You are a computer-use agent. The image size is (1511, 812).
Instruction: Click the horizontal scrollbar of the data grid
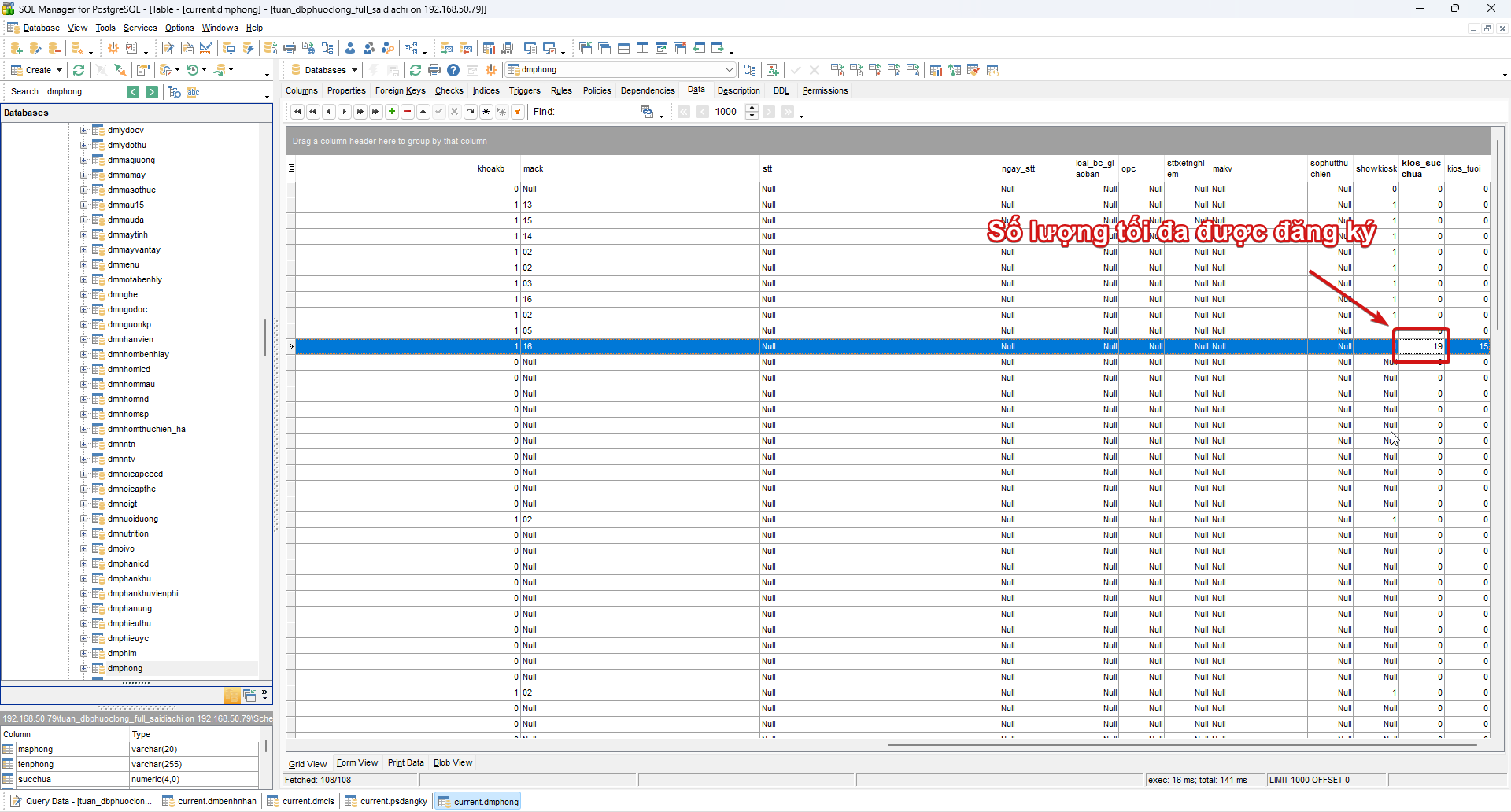click(x=1181, y=744)
